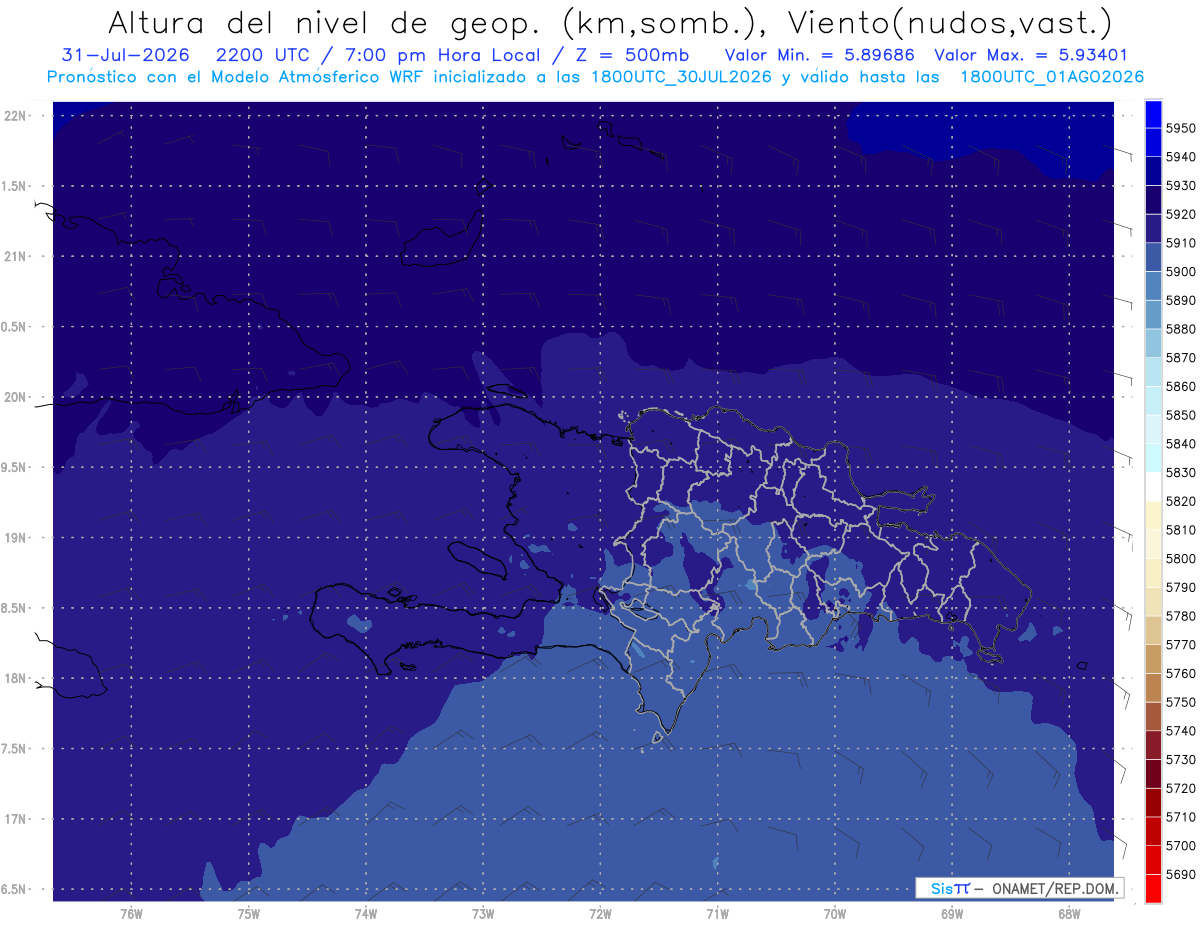The width and height of the screenshot is (1200, 927).
Task: Select the date '31-Jul-2026' in the header
Action: 126,55
